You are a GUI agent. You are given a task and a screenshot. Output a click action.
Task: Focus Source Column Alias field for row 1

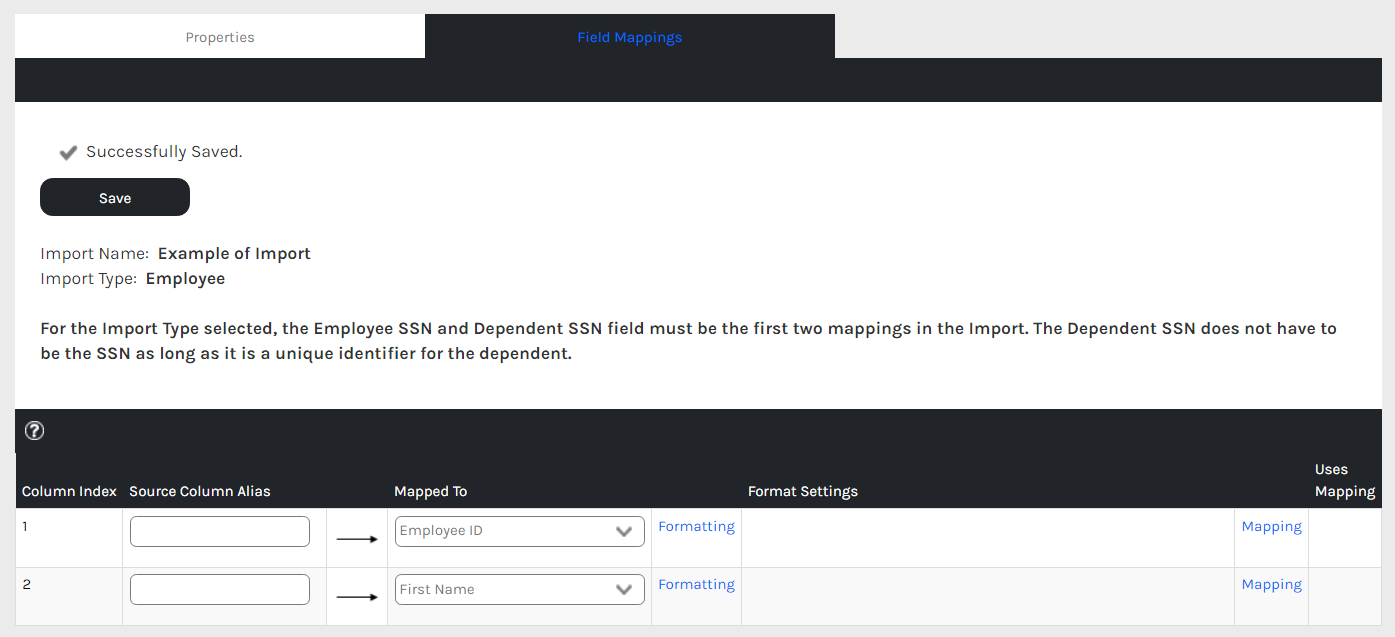220,532
